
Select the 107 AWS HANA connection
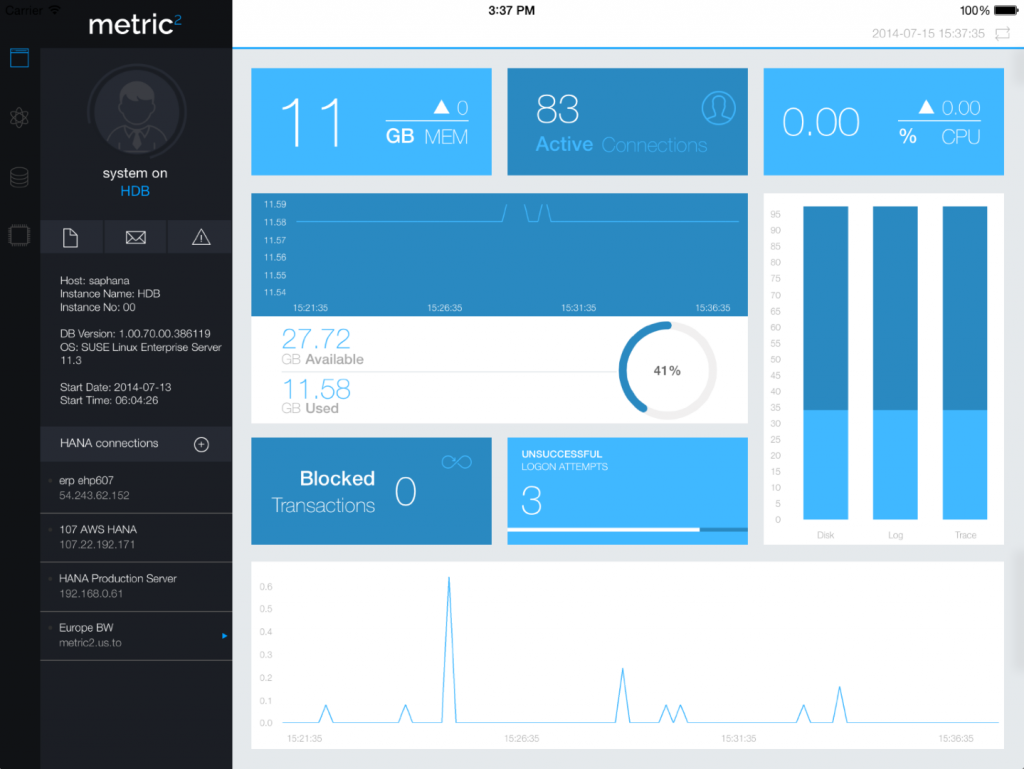[135, 537]
